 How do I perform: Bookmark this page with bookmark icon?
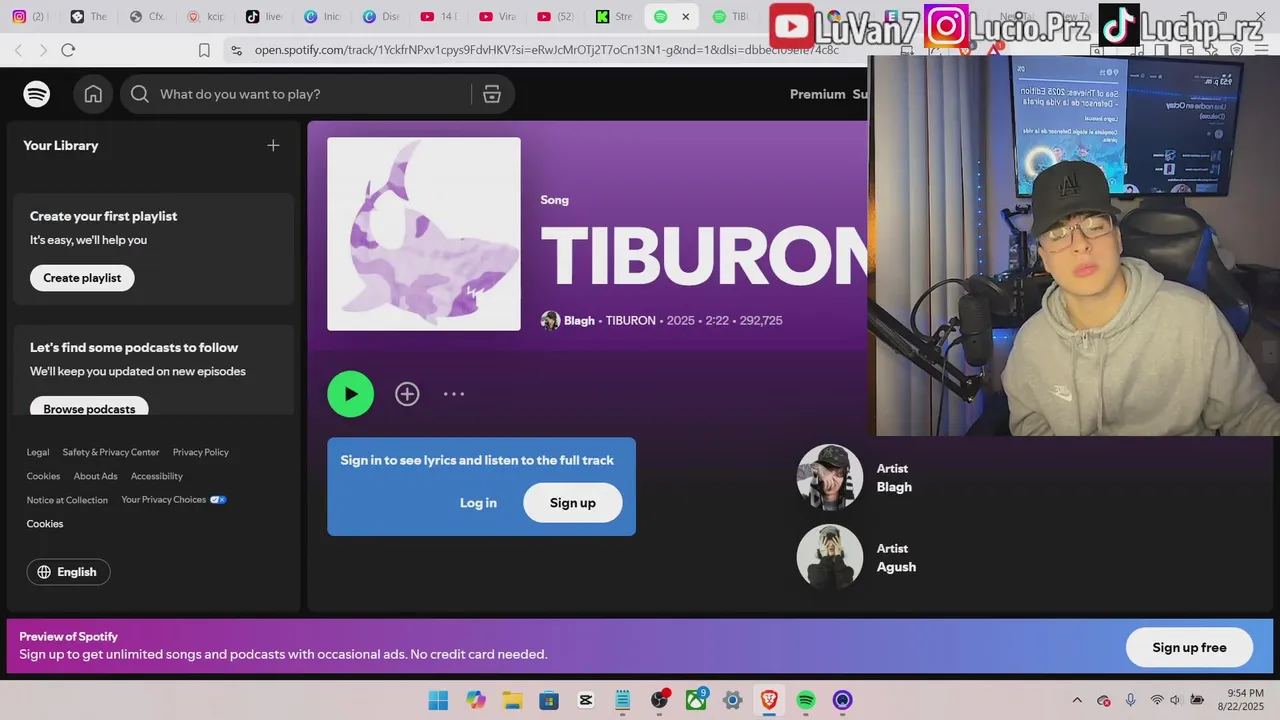[x=204, y=50]
